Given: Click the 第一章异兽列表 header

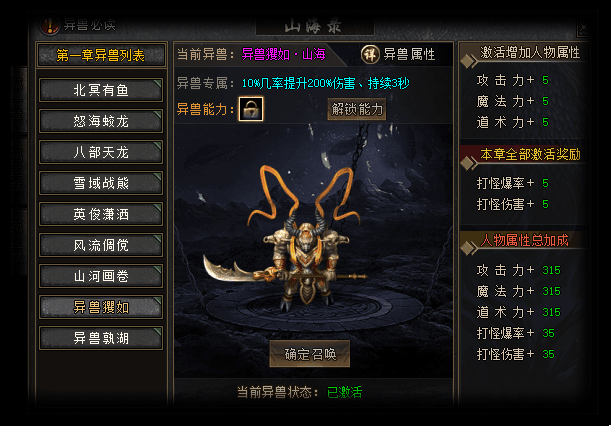Looking at the screenshot, I should pyautogui.click(x=101, y=55).
